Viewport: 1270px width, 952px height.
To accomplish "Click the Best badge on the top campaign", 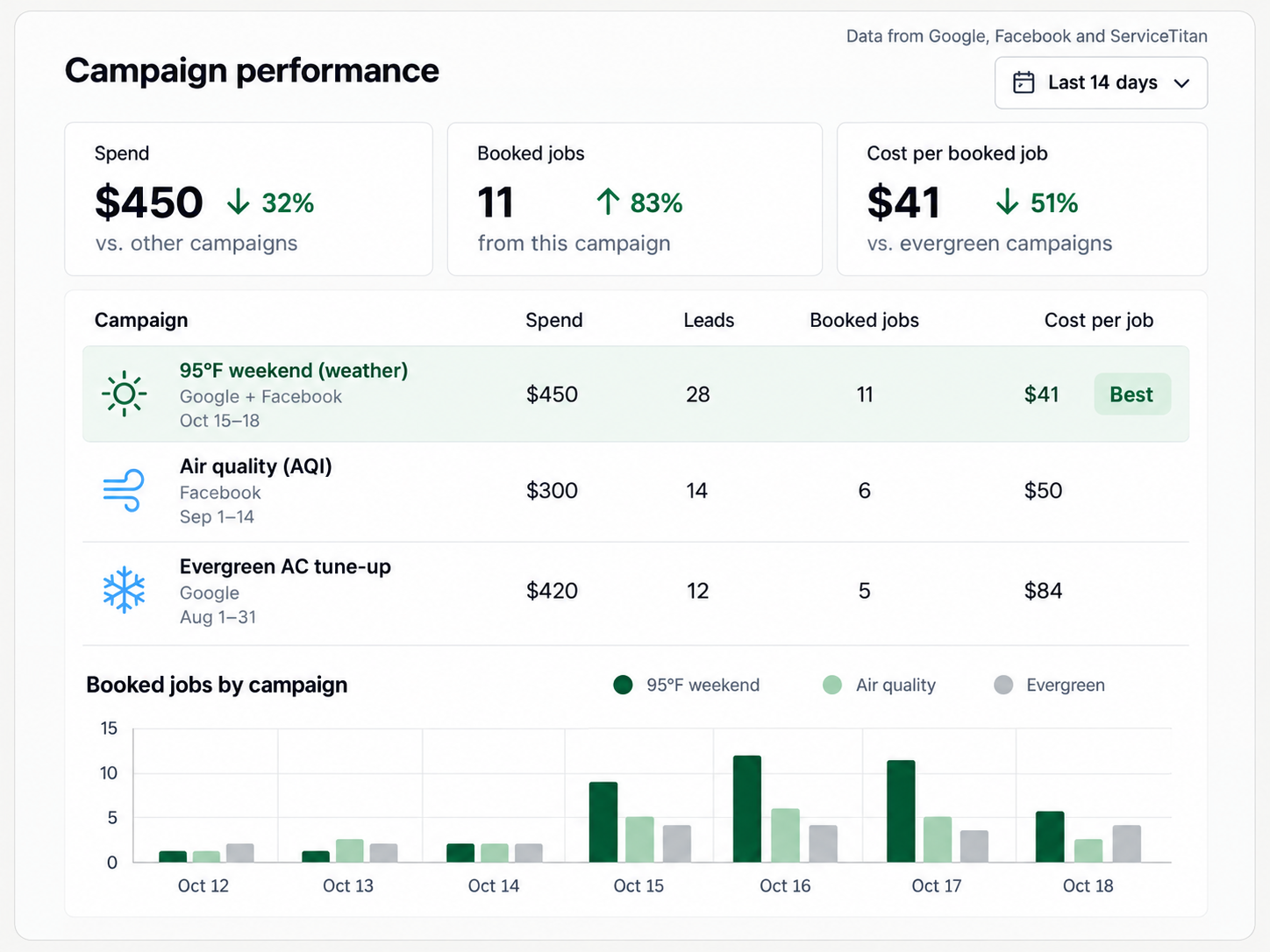I will 1131,394.
